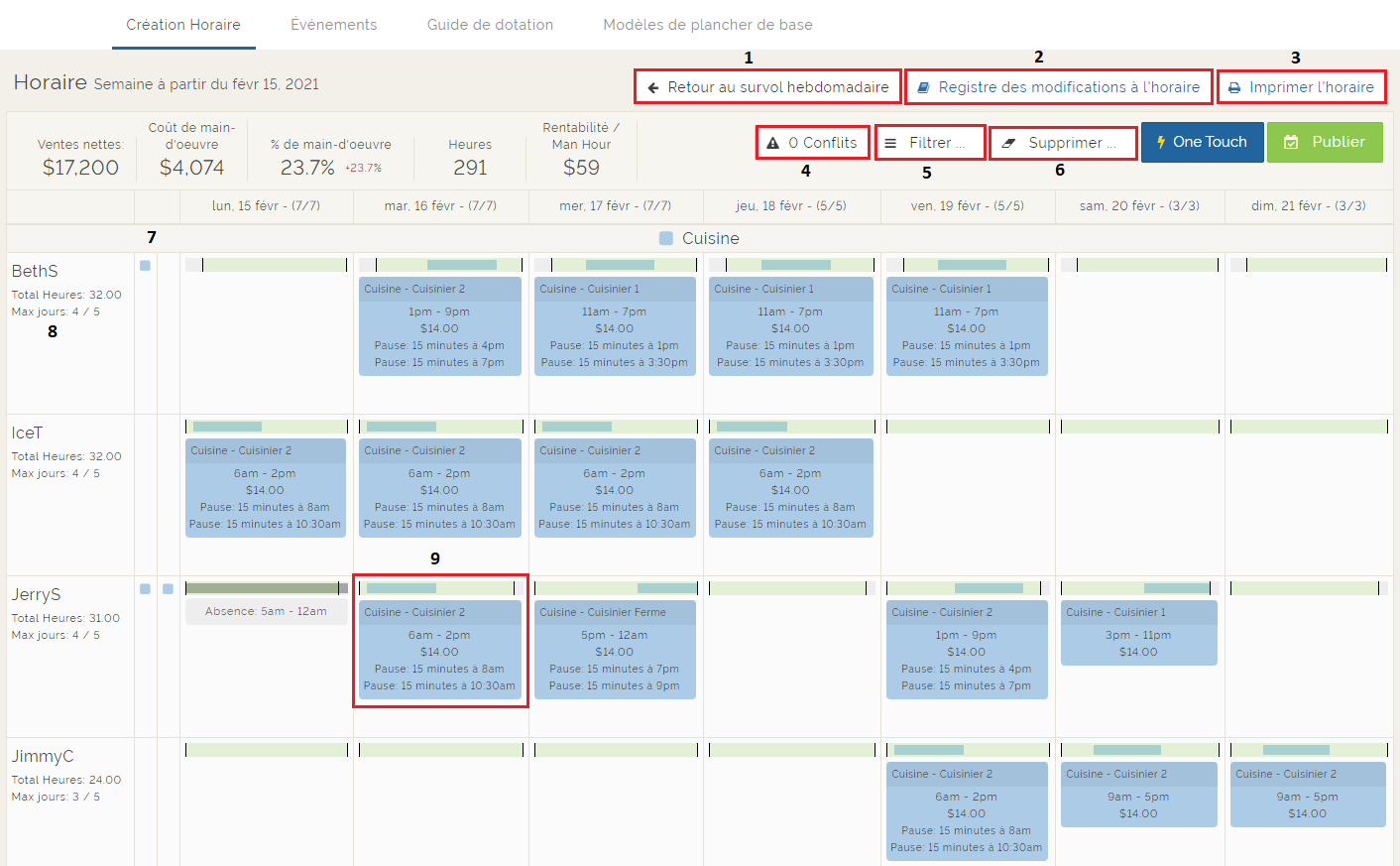
Task: Open the Filtrer dropdown
Action: [929, 142]
